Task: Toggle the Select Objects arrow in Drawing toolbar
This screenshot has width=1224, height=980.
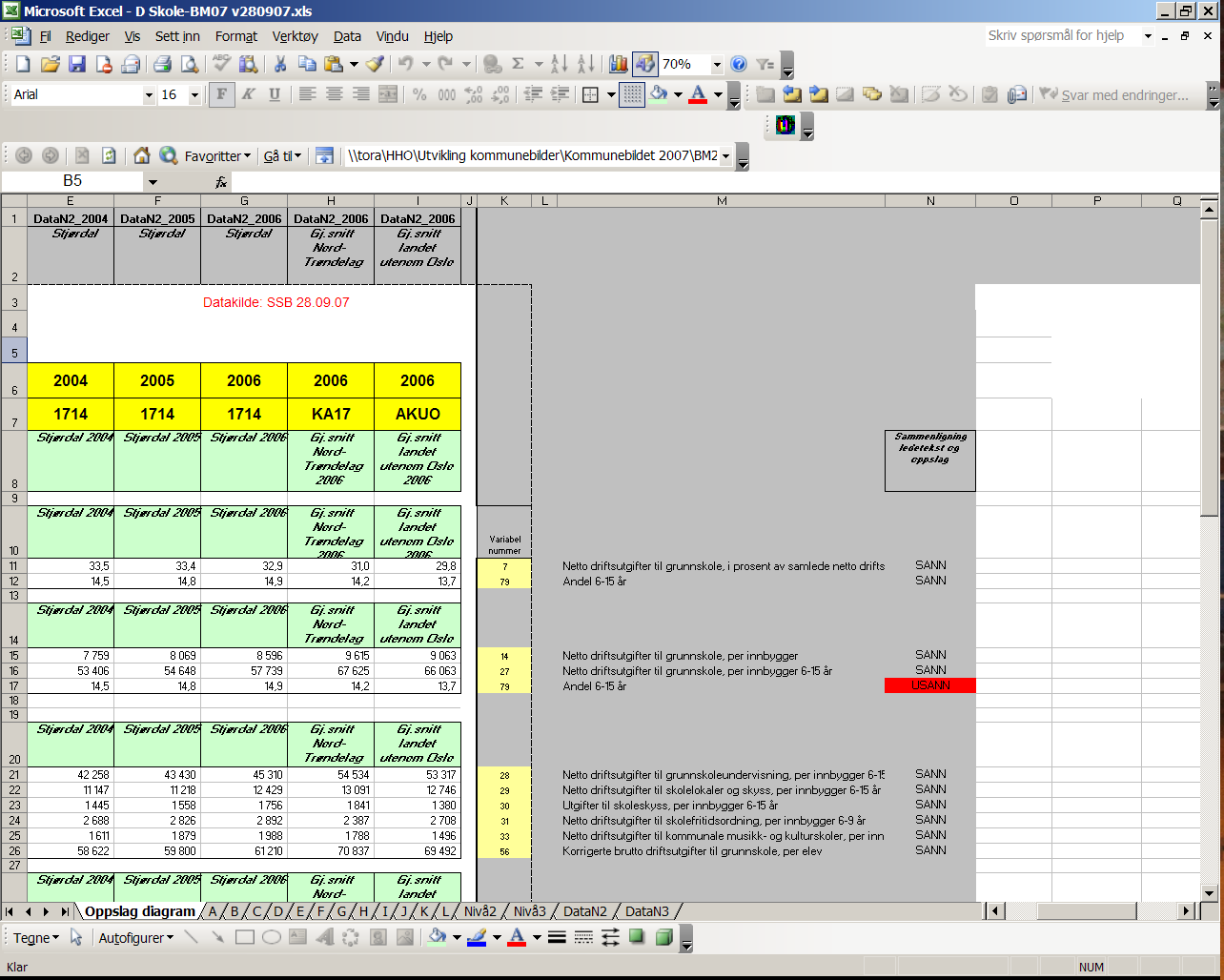Action: coord(76,937)
